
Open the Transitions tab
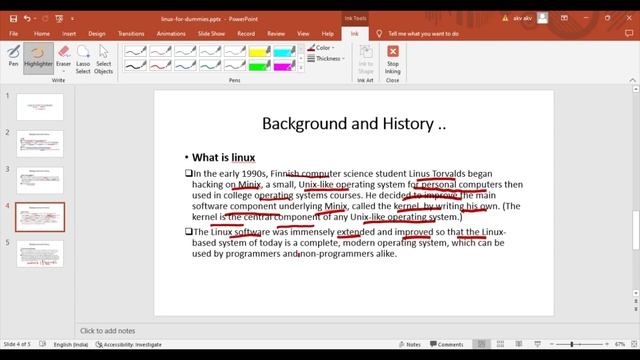[x=131, y=33]
